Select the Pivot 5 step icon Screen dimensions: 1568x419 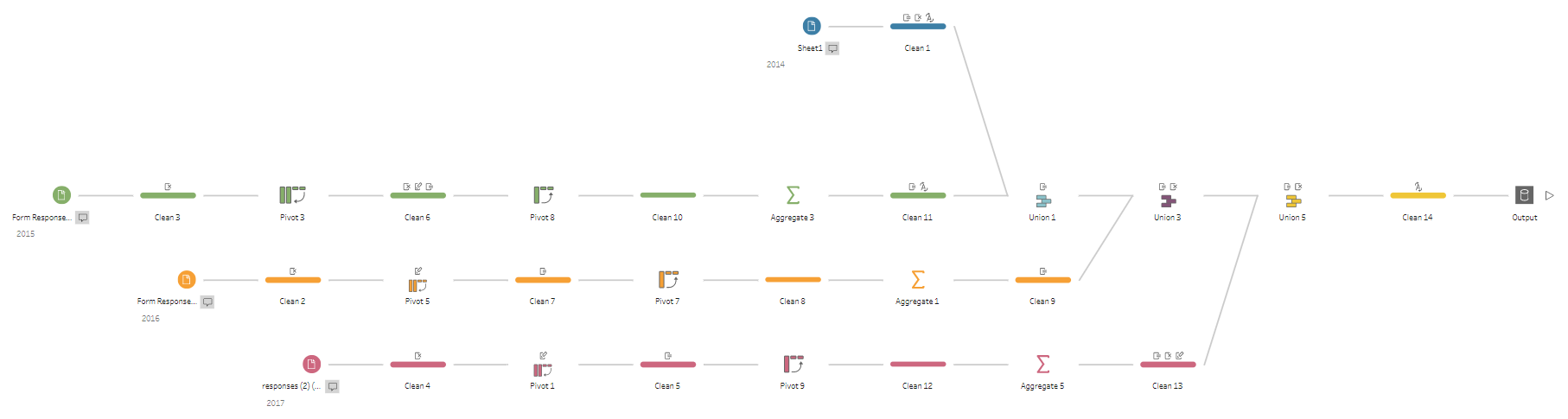click(417, 284)
